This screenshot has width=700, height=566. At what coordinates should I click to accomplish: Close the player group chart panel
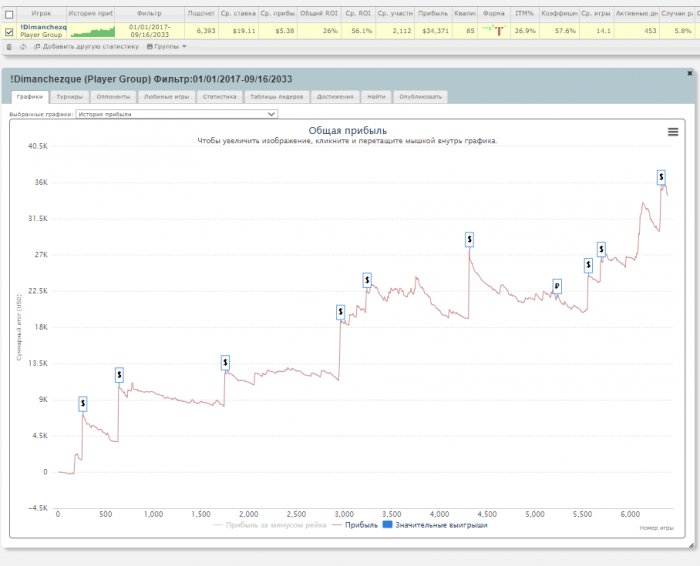[x=689, y=74]
